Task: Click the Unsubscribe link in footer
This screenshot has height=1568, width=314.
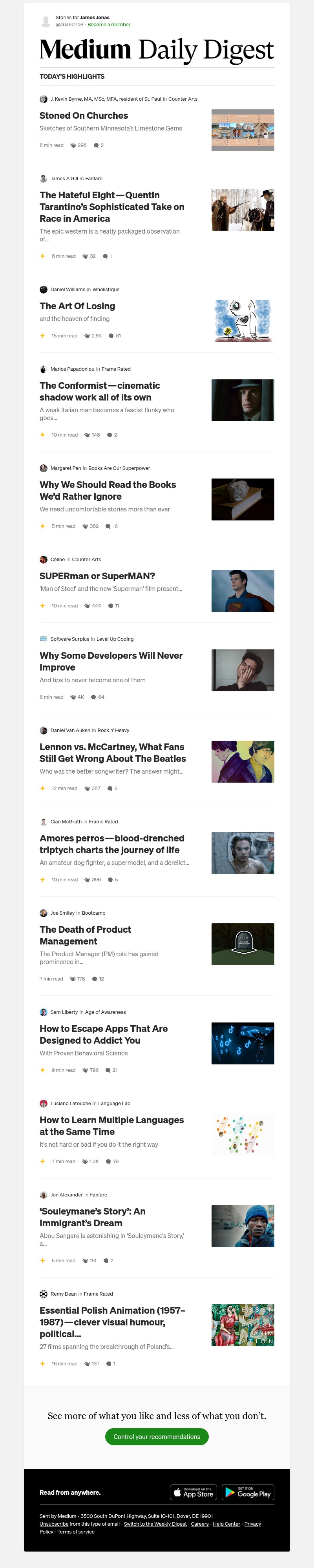Action: [54, 1524]
